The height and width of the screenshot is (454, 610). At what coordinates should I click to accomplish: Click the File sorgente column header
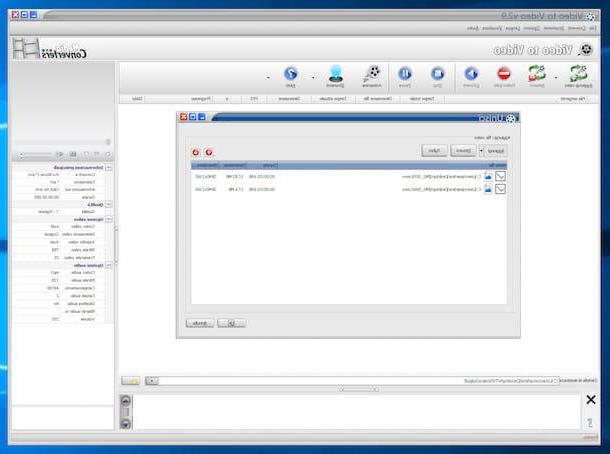click(x=515, y=99)
